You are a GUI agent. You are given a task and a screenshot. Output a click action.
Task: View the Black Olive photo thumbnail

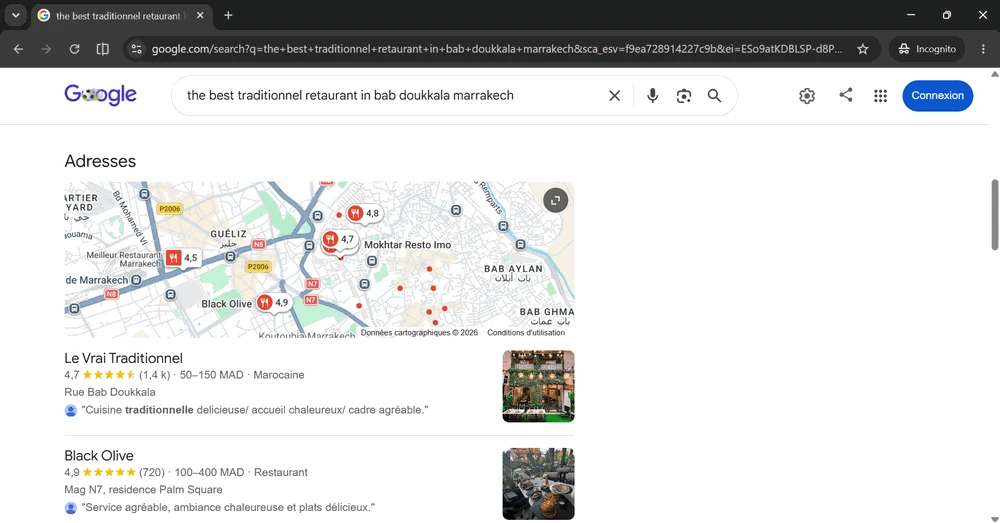pyautogui.click(x=538, y=483)
